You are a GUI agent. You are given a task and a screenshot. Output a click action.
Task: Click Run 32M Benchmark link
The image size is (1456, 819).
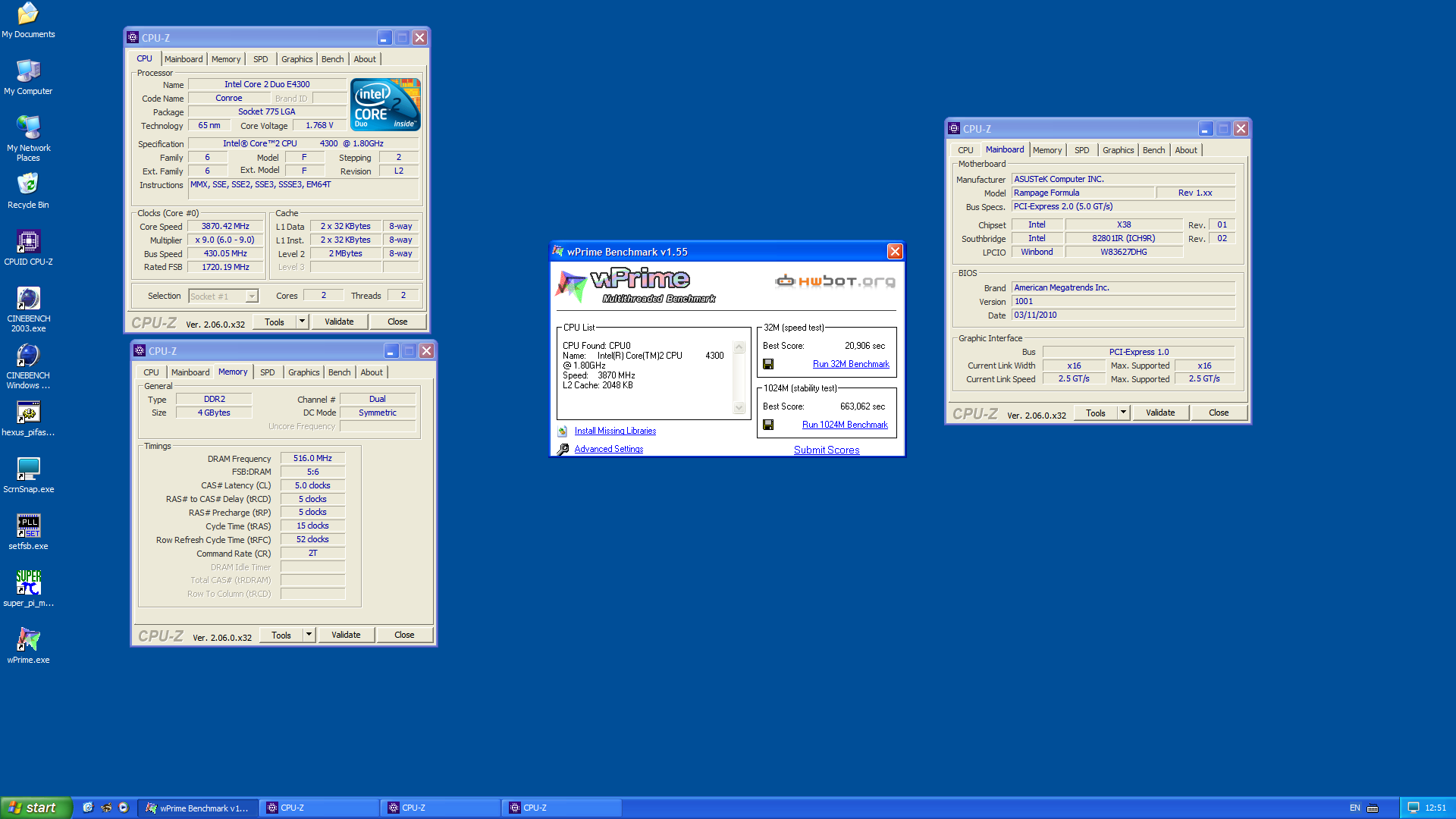(851, 364)
